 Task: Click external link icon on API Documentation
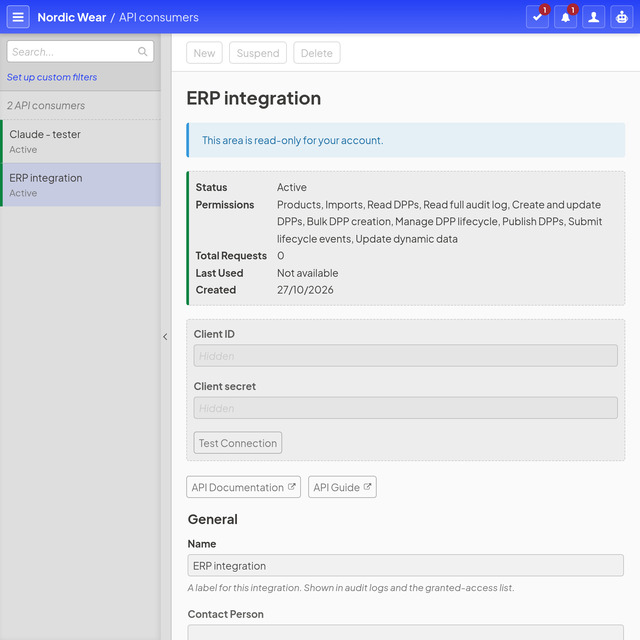click(x=291, y=487)
